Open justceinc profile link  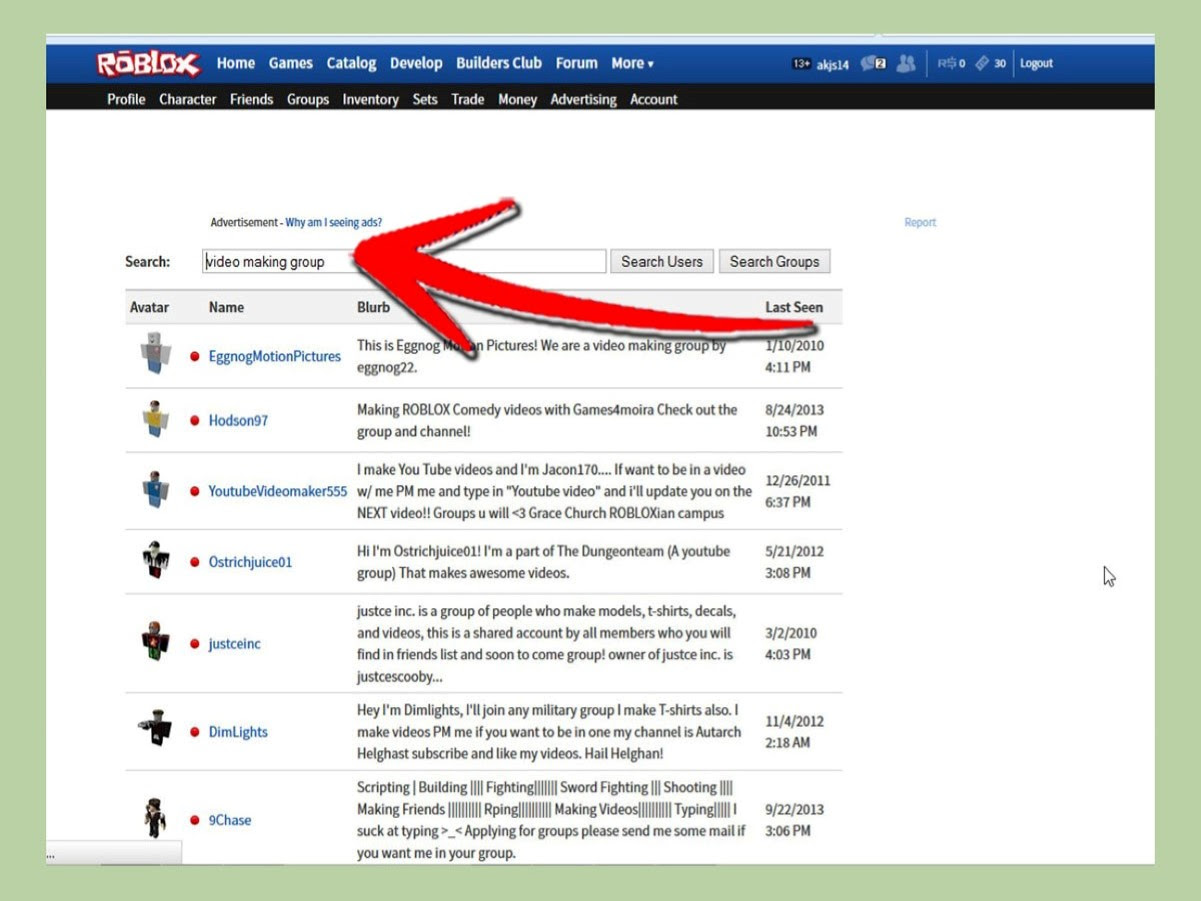[x=234, y=644]
